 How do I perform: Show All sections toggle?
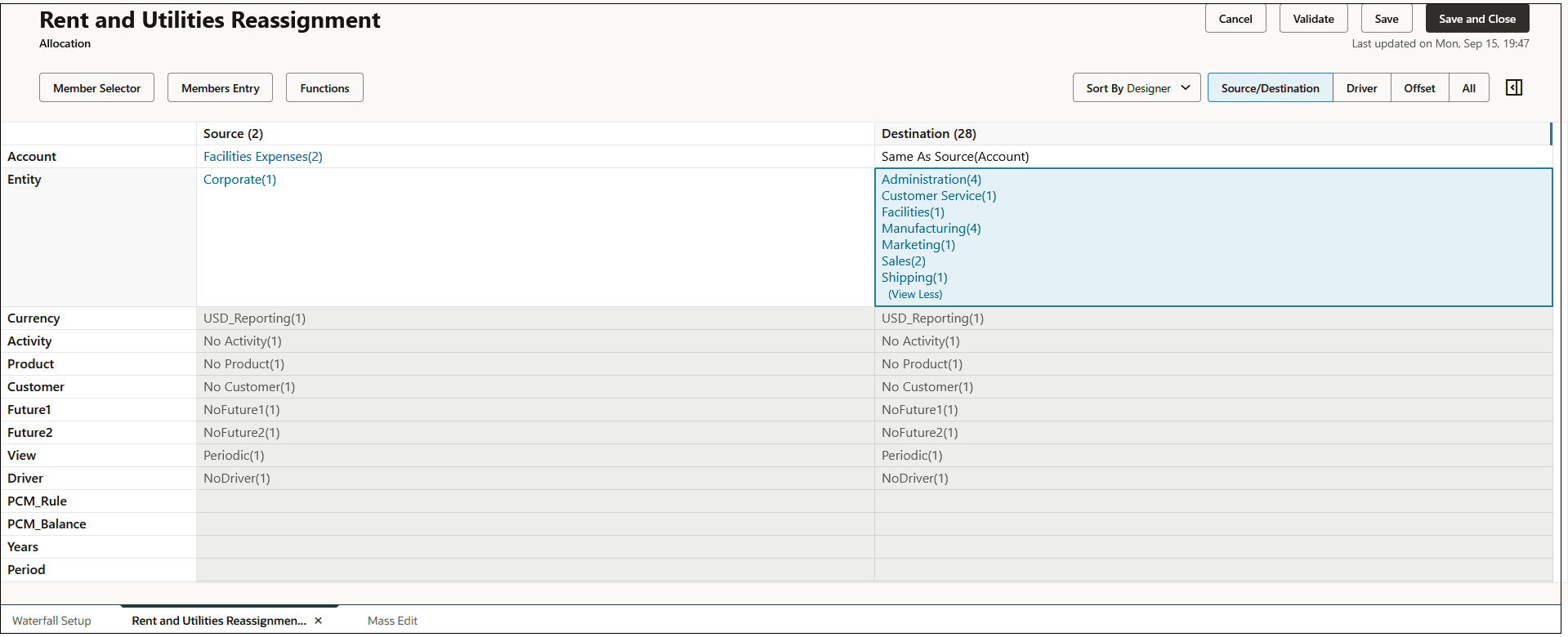[x=1468, y=88]
